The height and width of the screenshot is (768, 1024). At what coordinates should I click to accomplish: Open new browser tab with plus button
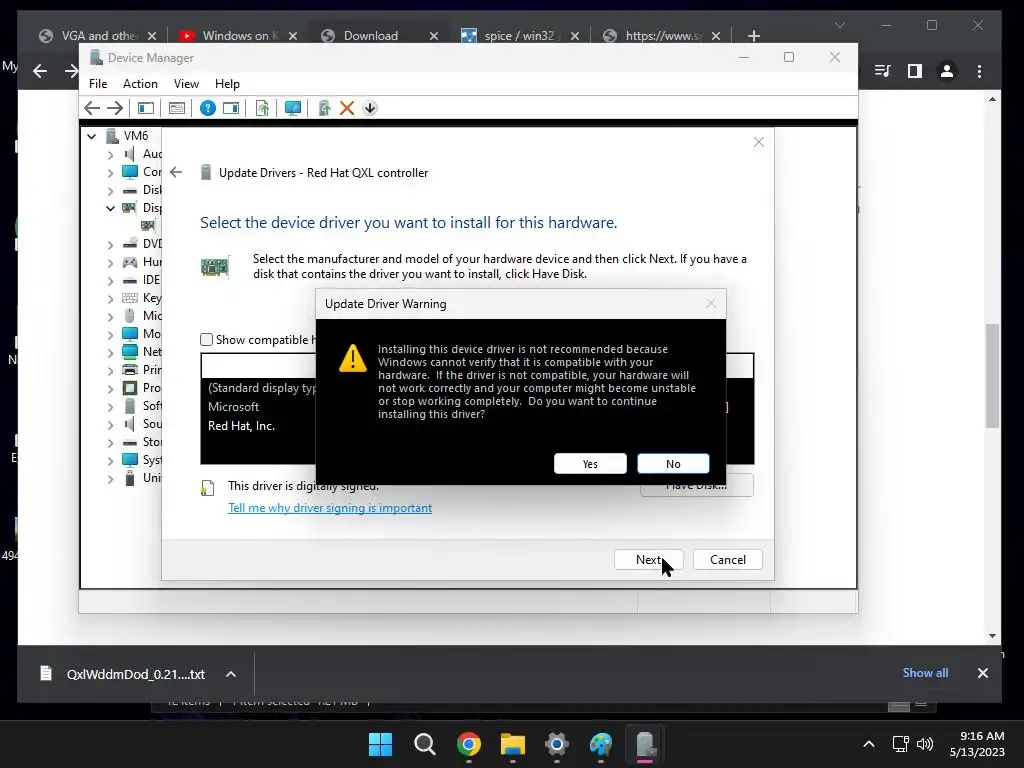(754, 36)
